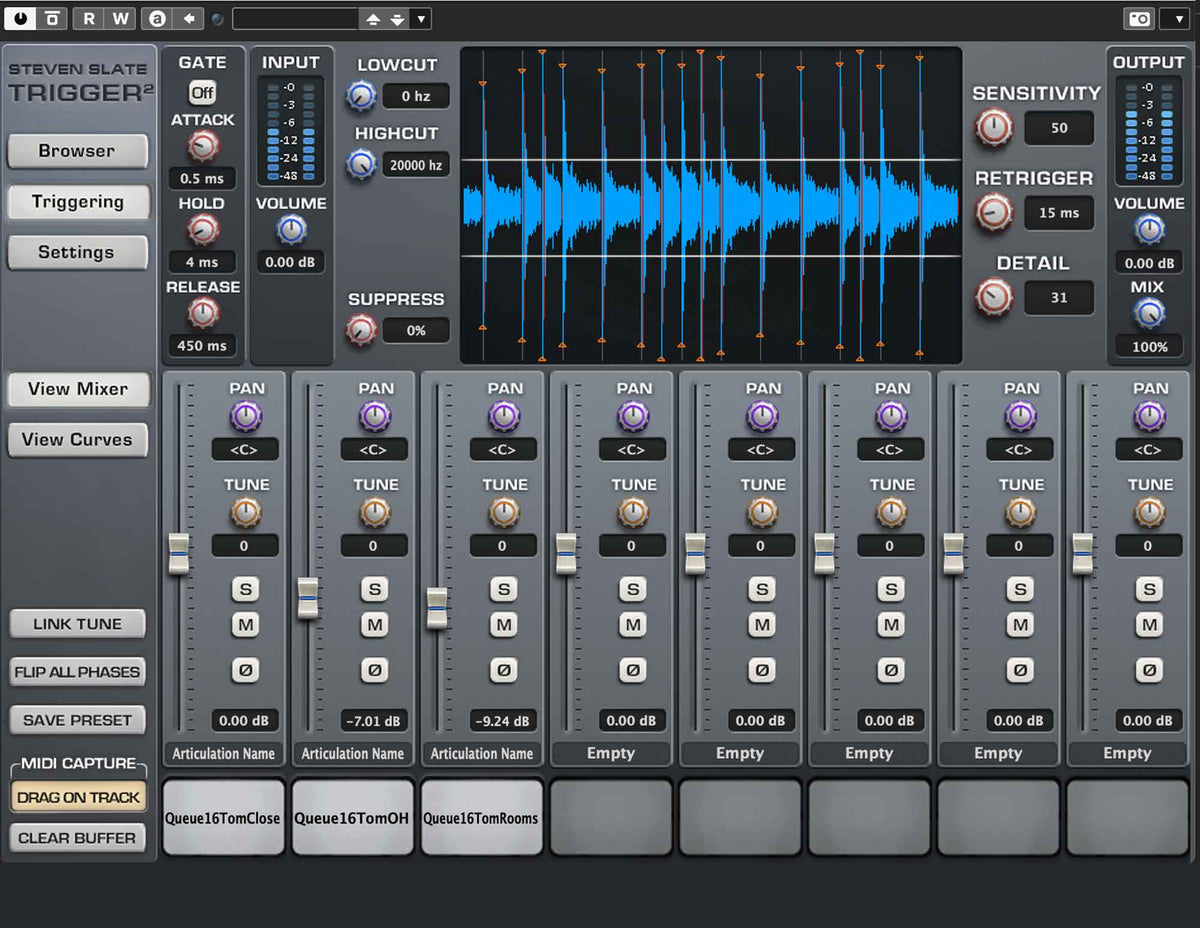Open the preset dropdown arrow in header
This screenshot has height=928, width=1200.
click(x=421, y=19)
